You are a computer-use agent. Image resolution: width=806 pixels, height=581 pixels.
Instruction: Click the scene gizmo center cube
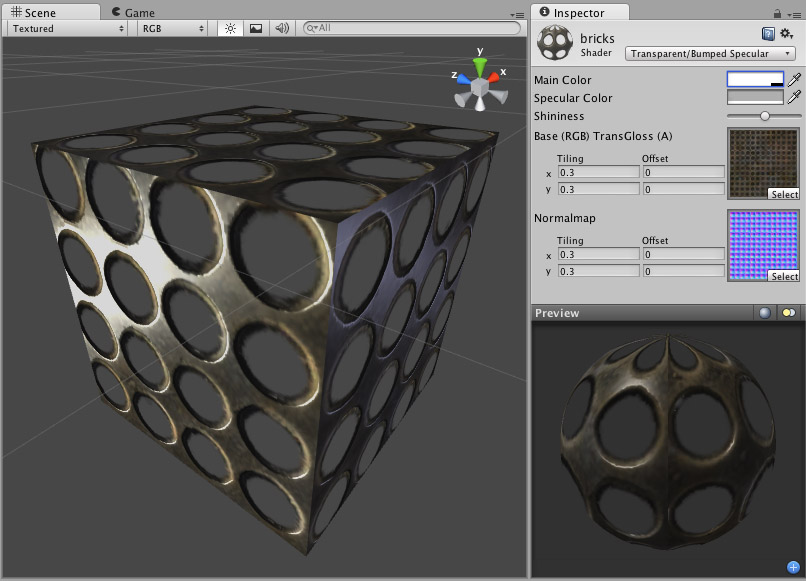coord(479,87)
